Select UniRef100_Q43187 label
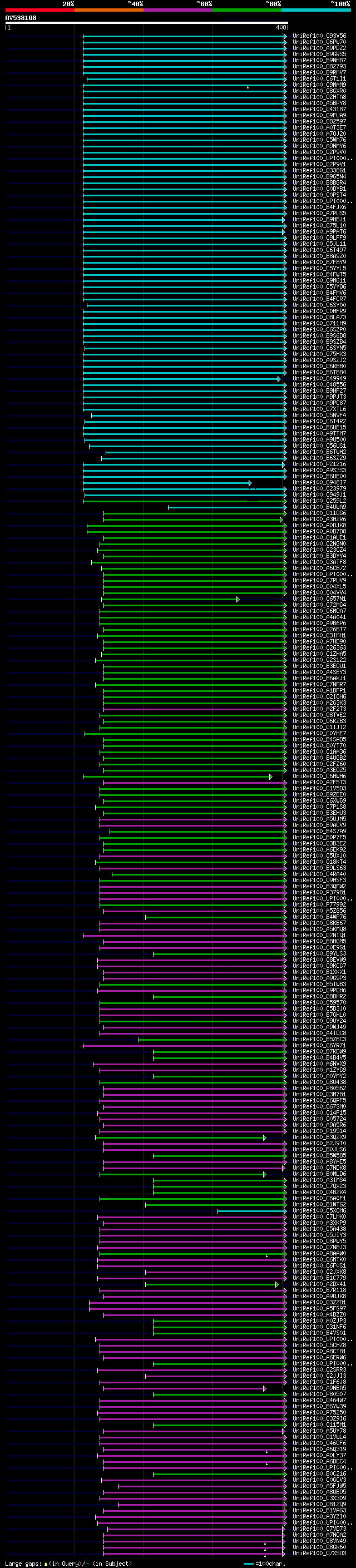The height and width of the screenshot is (1568, 356). pos(319,110)
